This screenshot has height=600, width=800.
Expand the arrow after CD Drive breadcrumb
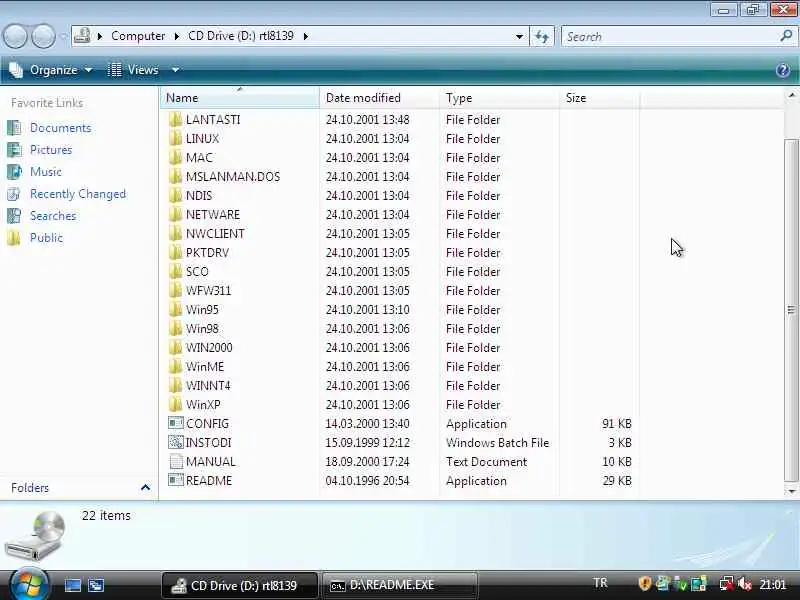click(x=306, y=36)
